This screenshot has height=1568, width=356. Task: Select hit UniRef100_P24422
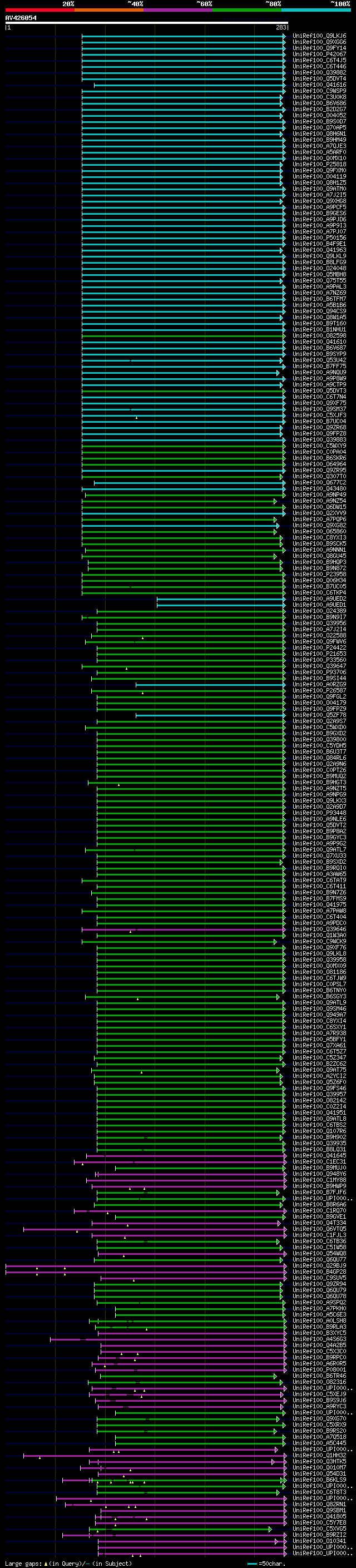[x=319, y=647]
